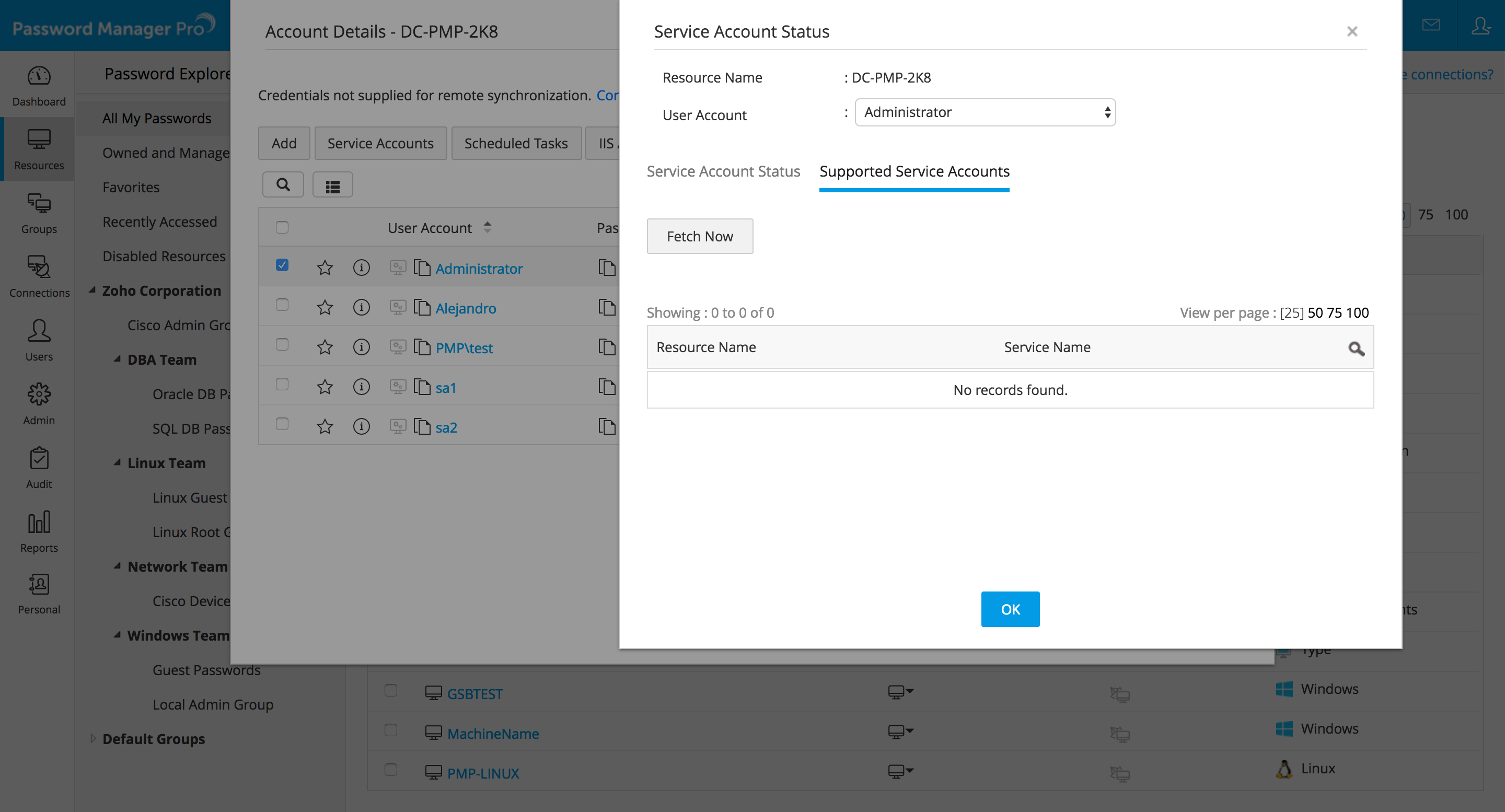
Task: Uncheck the Administrator account checkbox
Action: pos(282,265)
